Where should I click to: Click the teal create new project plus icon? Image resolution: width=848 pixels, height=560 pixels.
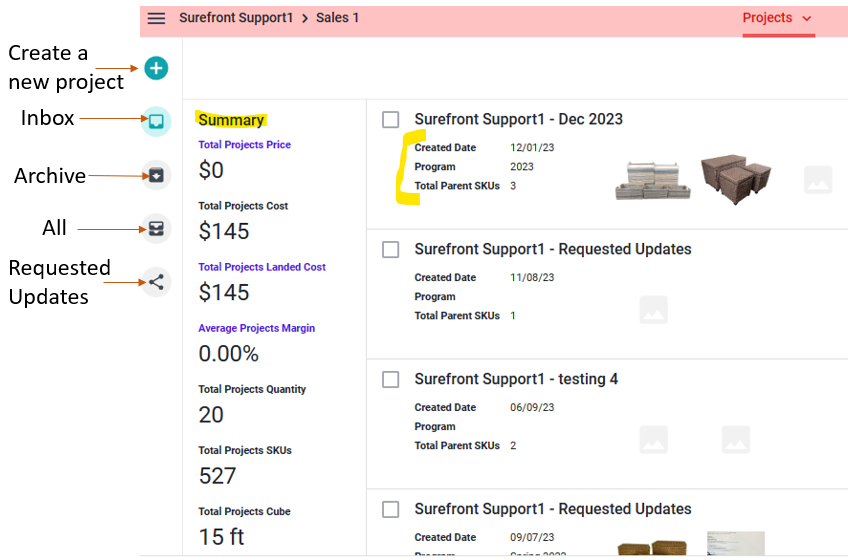coord(156,68)
